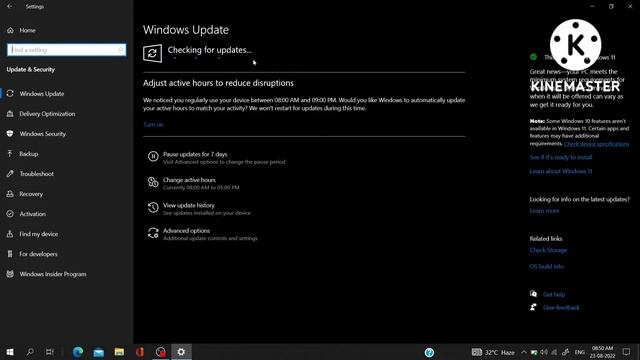Click the Windows Insider Program icon
The height and width of the screenshot is (360, 640).
10,274
